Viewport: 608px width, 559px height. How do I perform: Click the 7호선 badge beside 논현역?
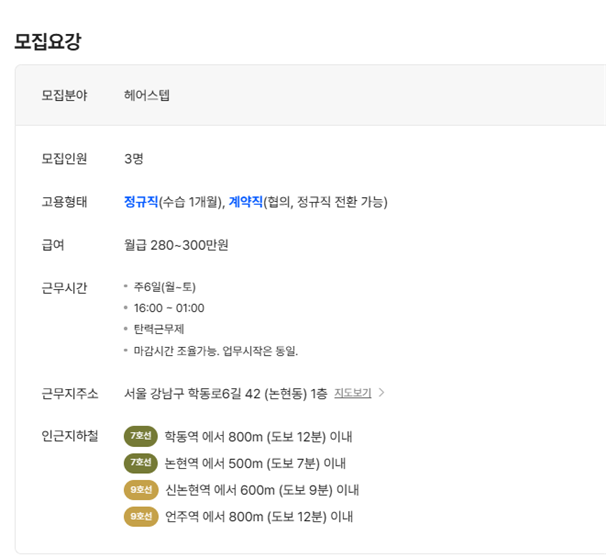coord(141,463)
